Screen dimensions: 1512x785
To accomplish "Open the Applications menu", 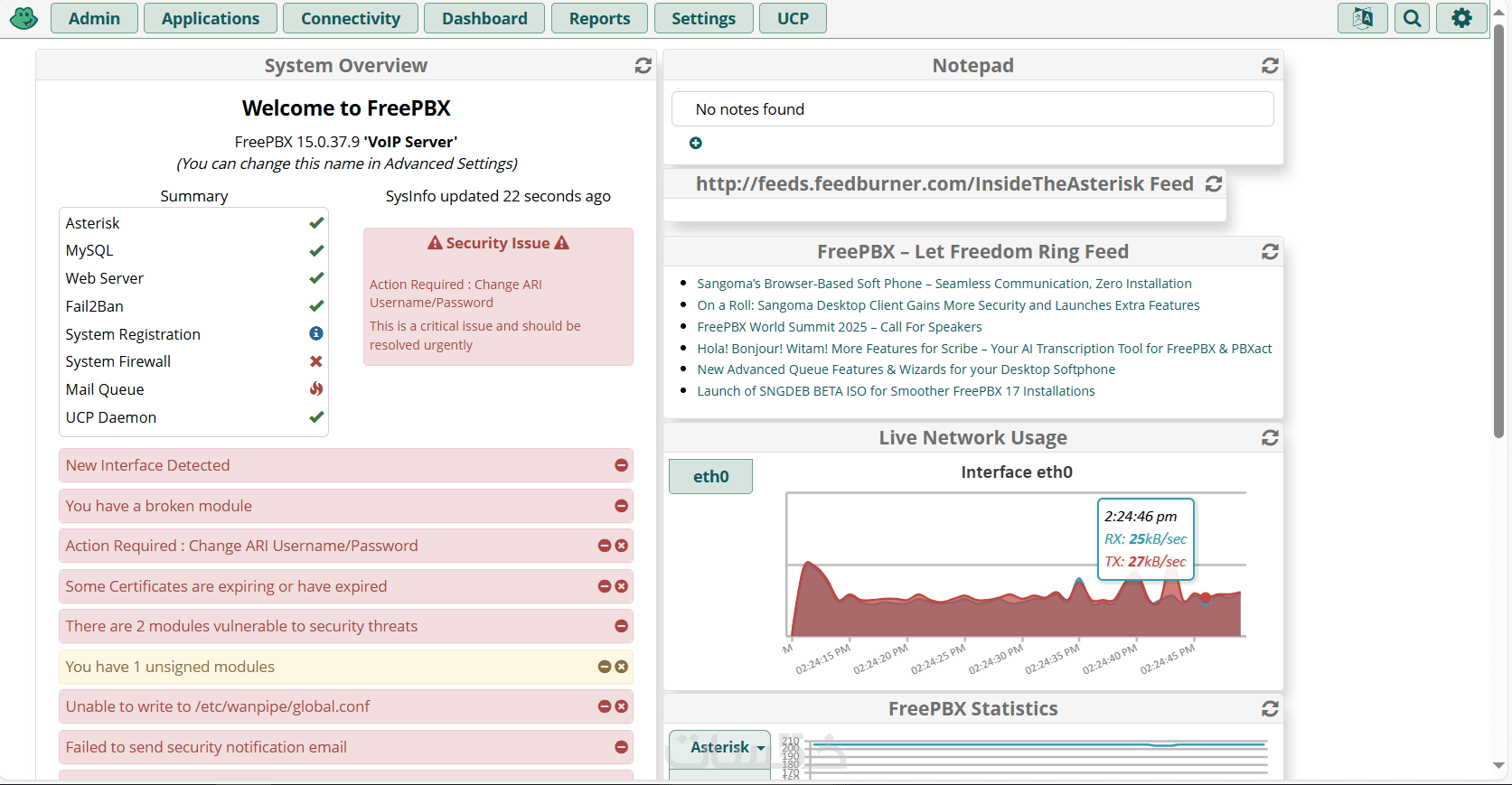I will click(211, 18).
